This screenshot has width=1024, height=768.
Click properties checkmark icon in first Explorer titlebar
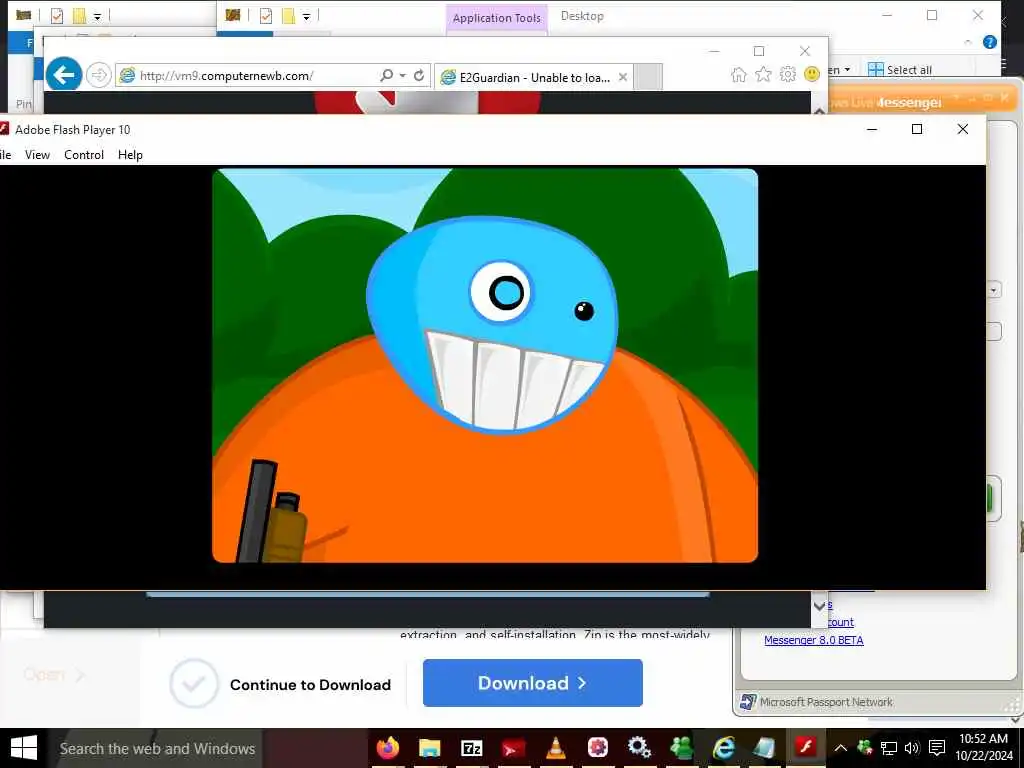[x=57, y=16]
